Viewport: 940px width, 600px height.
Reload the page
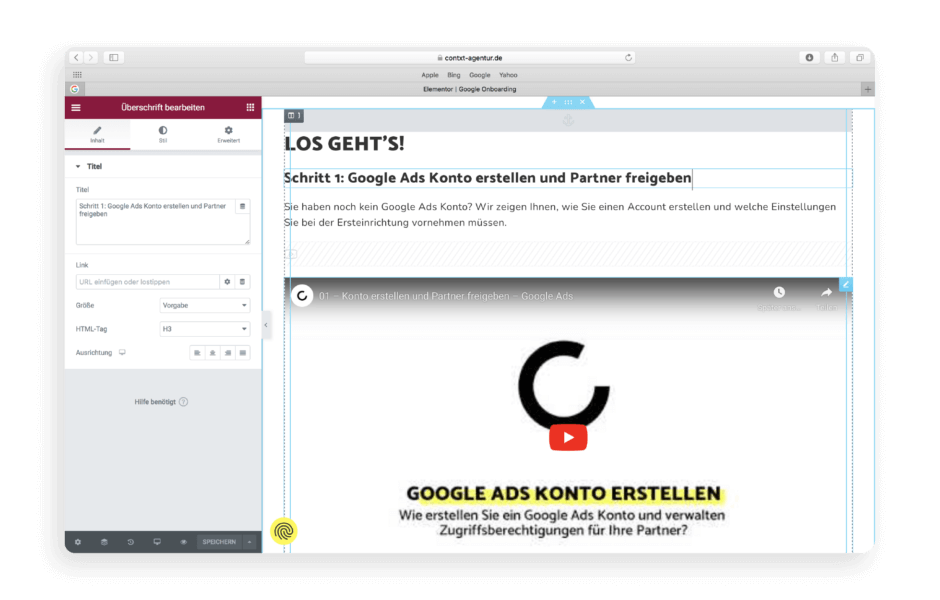pos(628,58)
